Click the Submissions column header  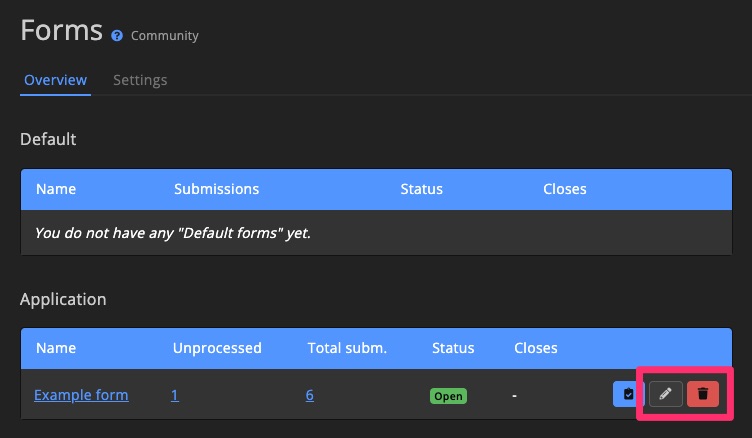click(x=216, y=188)
